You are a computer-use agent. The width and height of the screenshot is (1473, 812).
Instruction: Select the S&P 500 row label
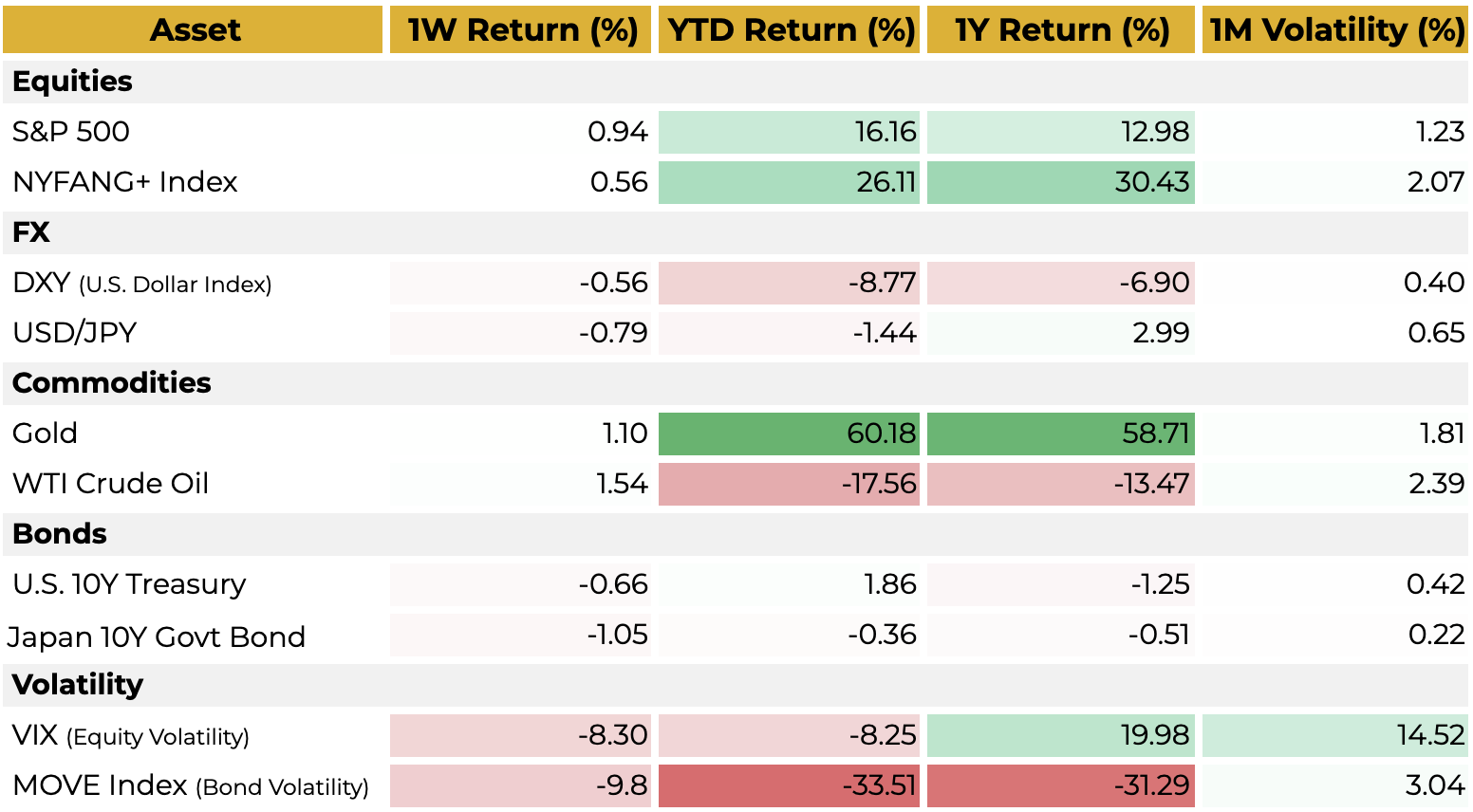pyautogui.click(x=71, y=132)
